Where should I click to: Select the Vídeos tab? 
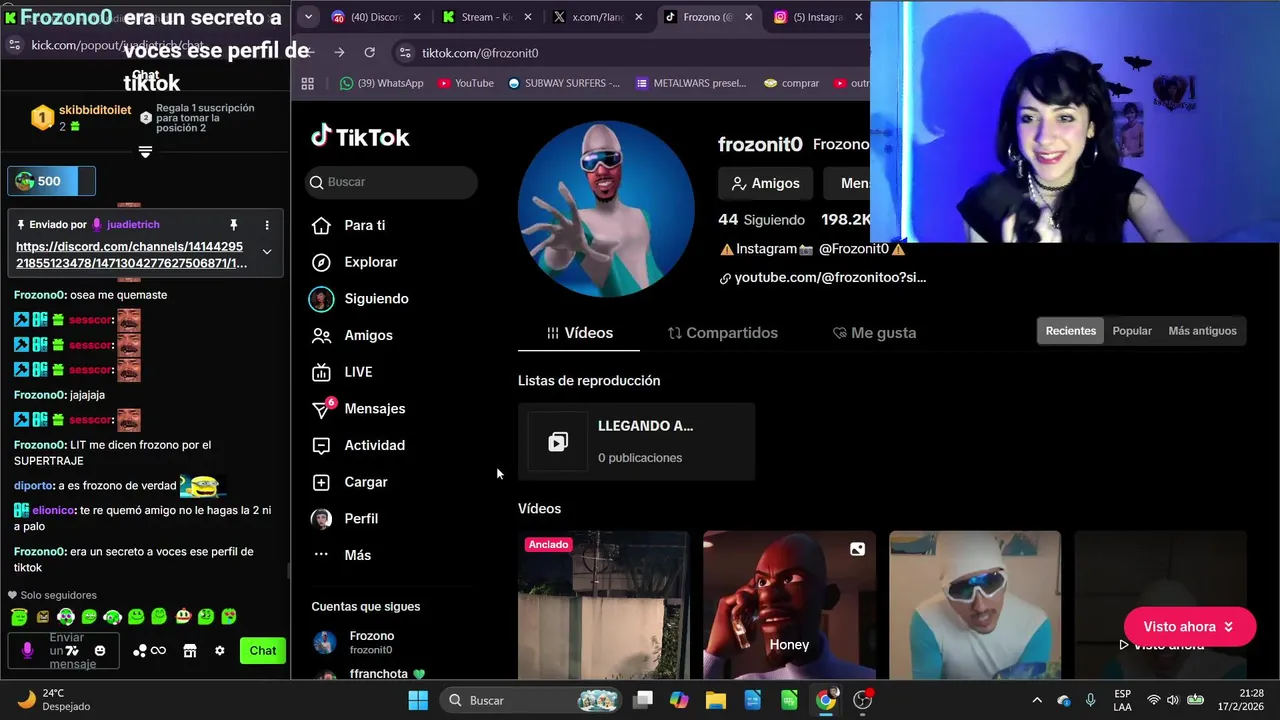[x=579, y=333]
